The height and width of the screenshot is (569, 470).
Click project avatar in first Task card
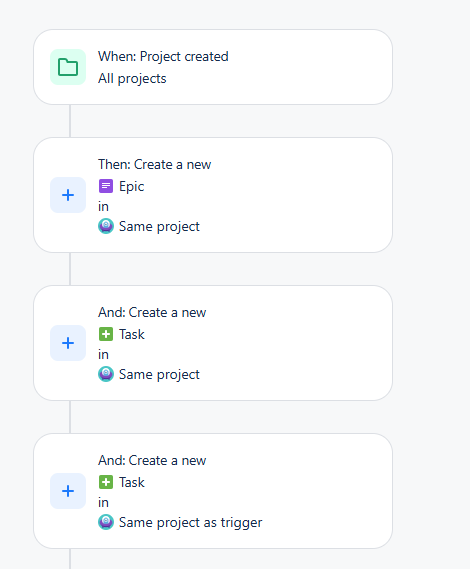(106, 374)
